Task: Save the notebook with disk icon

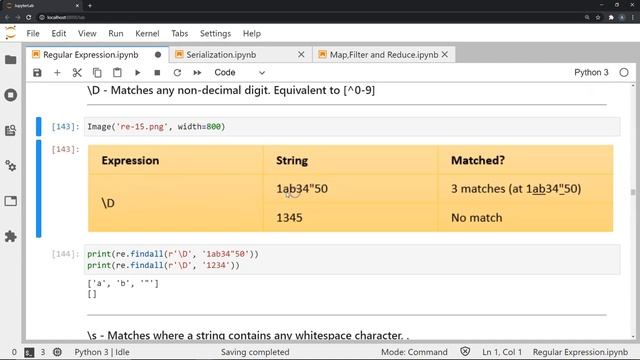Action: click(x=37, y=73)
